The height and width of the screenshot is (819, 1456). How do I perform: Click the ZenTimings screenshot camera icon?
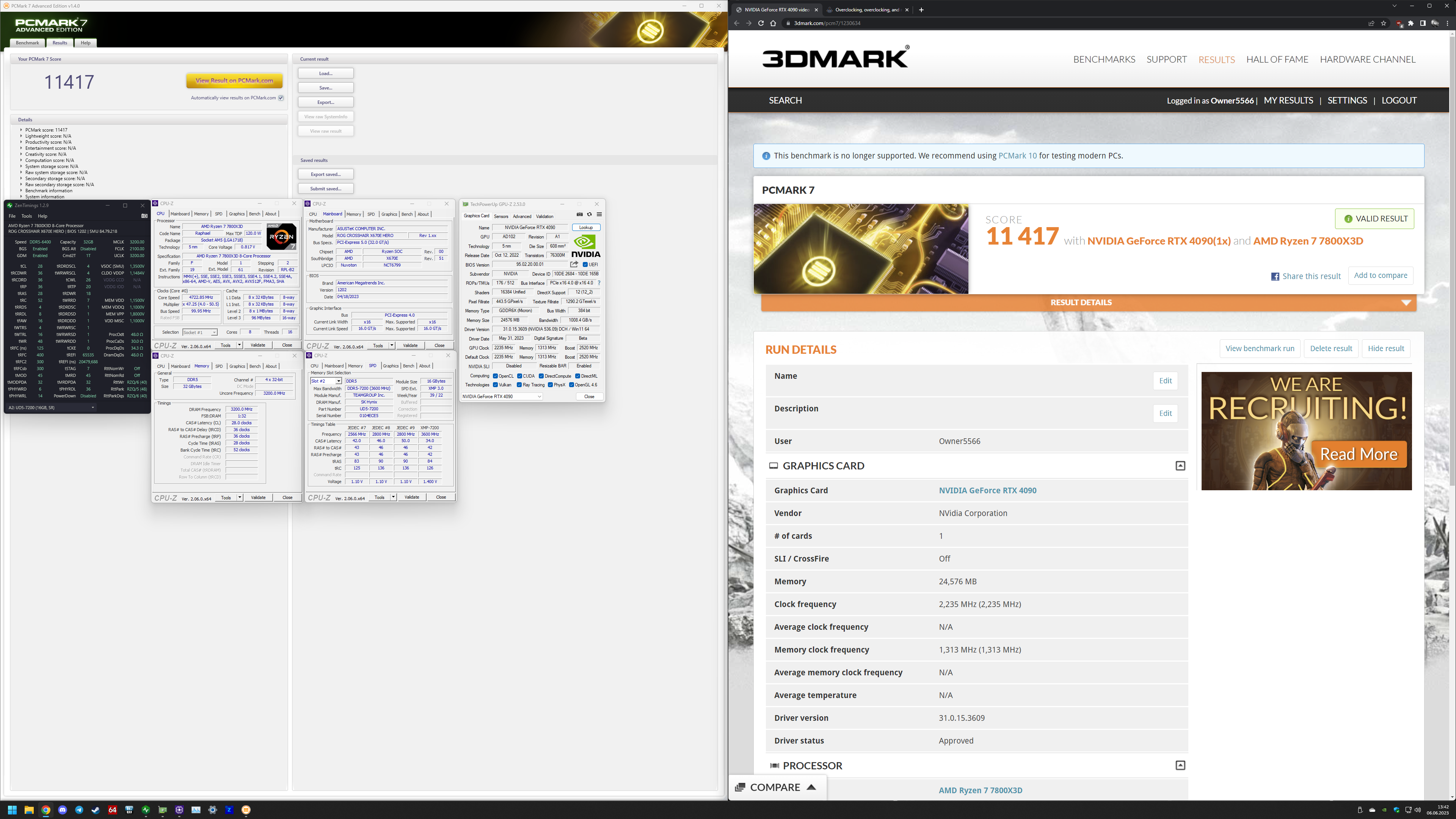pyautogui.click(x=144, y=216)
